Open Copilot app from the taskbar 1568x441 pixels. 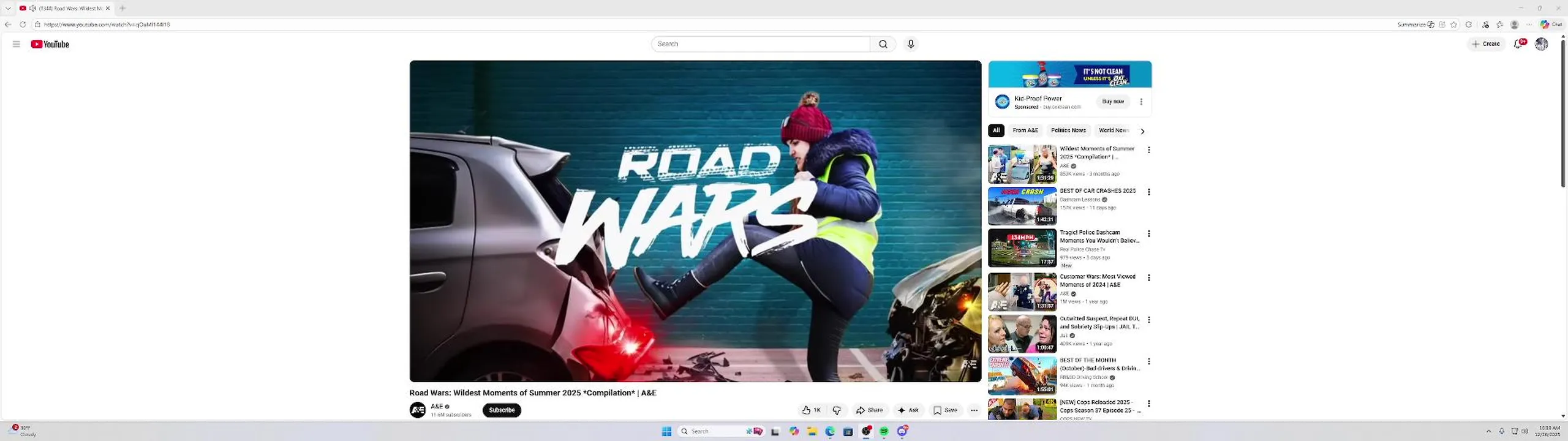pyautogui.click(x=794, y=431)
